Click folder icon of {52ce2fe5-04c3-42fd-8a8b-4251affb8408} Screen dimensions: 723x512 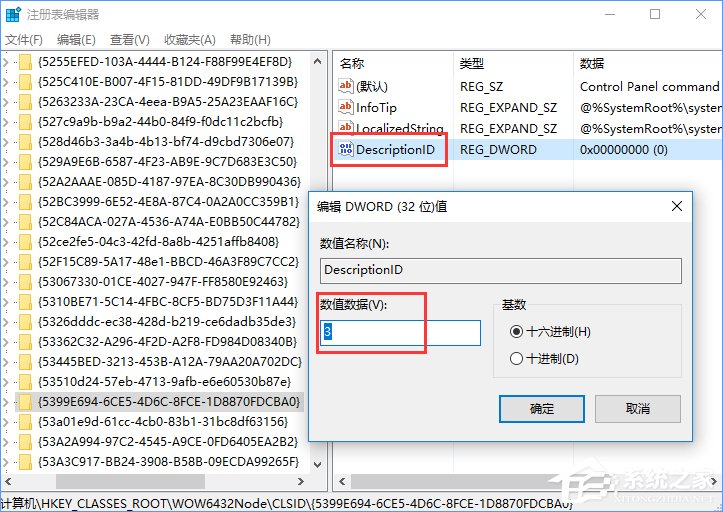pos(25,242)
